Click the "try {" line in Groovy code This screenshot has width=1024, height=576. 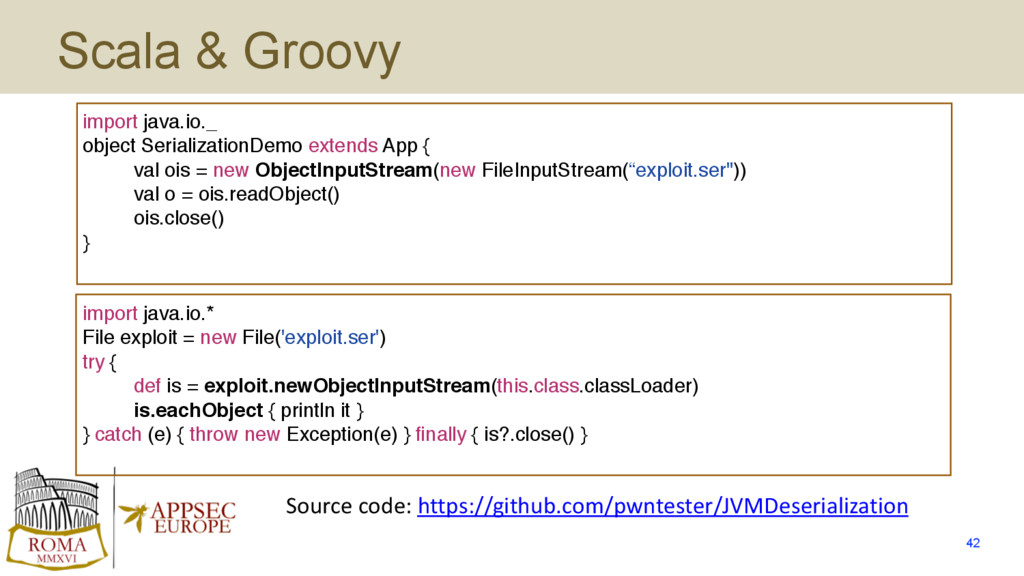point(99,362)
